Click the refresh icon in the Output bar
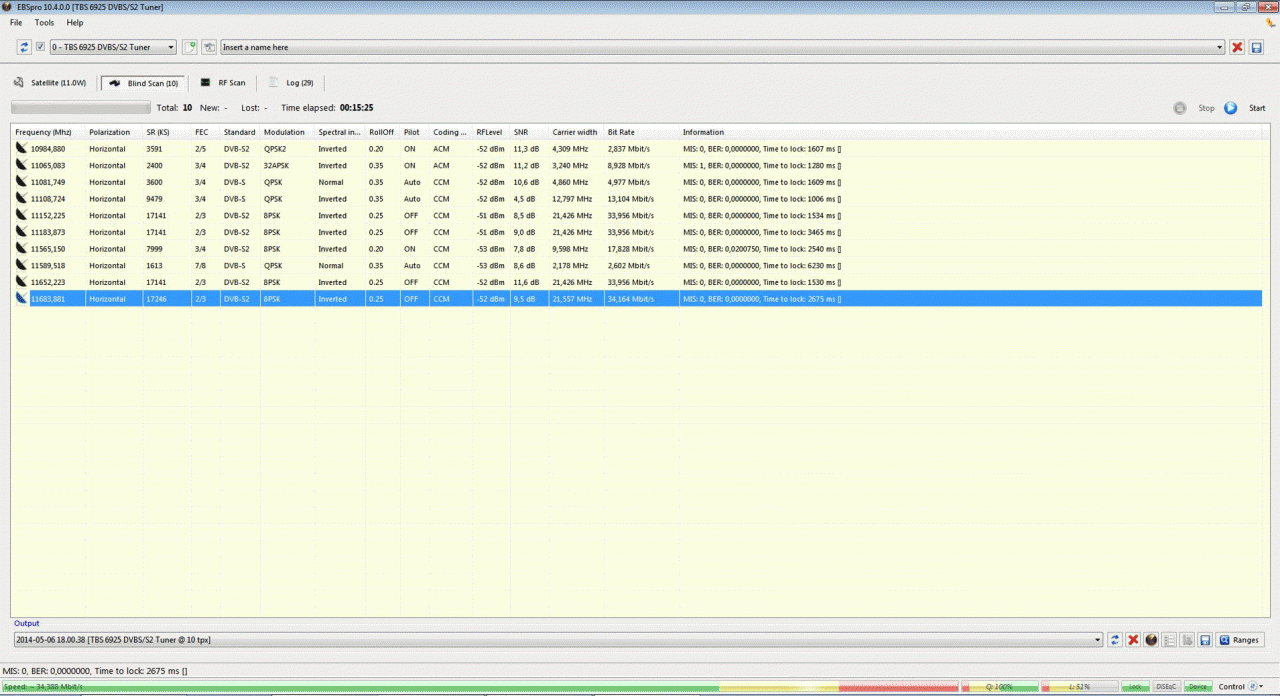This screenshot has width=1280, height=696. pyautogui.click(x=1115, y=640)
